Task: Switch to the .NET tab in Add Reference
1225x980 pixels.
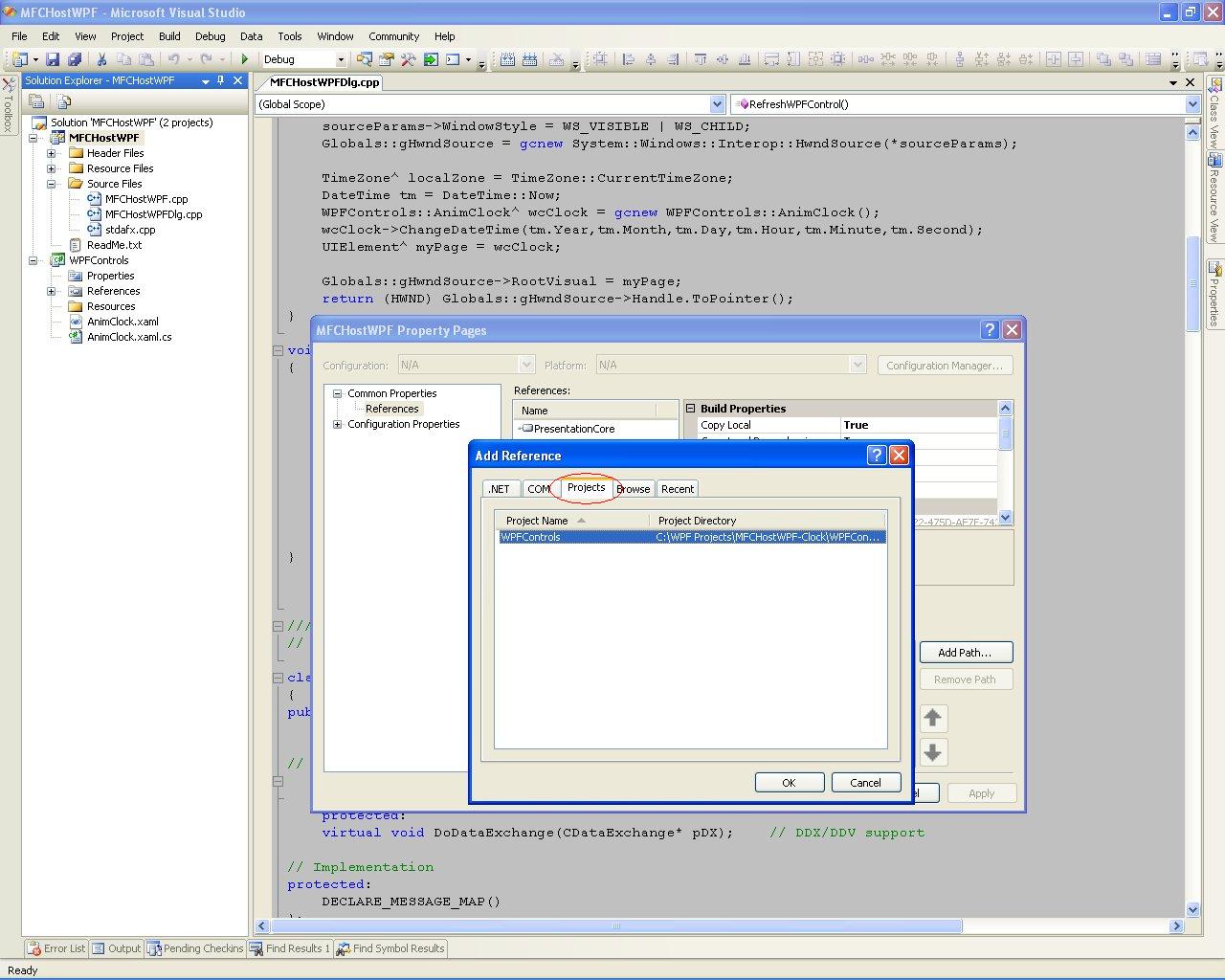Action: [x=500, y=489]
